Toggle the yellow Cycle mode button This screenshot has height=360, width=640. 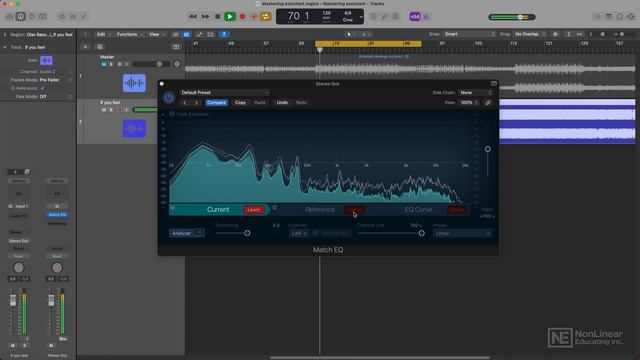266,17
